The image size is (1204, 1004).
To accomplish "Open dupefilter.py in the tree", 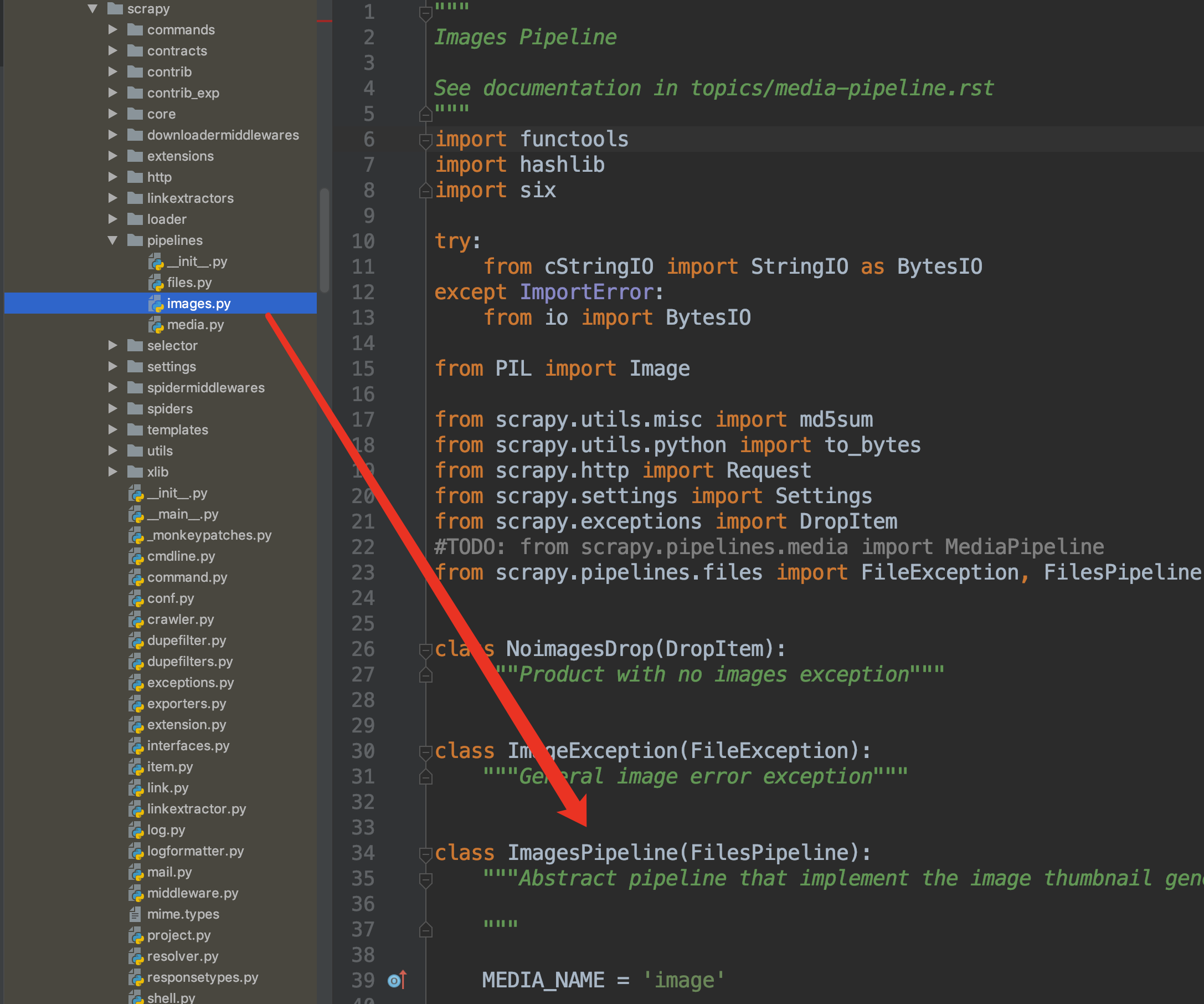I will 186,641.
